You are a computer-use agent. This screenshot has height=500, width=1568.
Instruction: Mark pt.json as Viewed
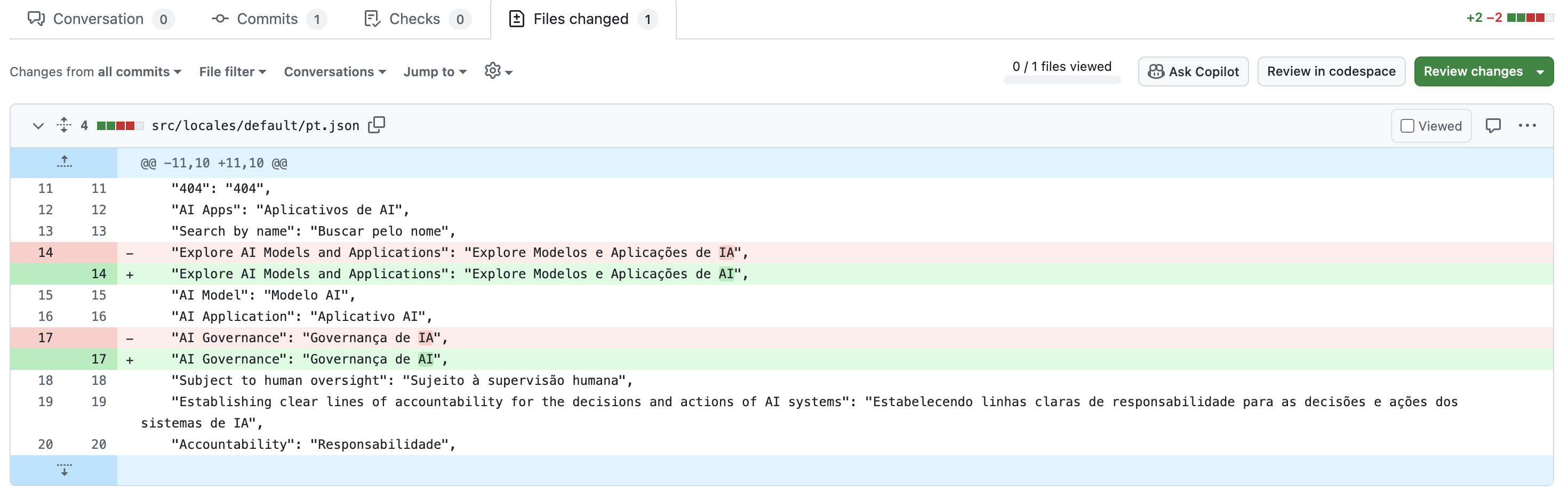point(1430,126)
